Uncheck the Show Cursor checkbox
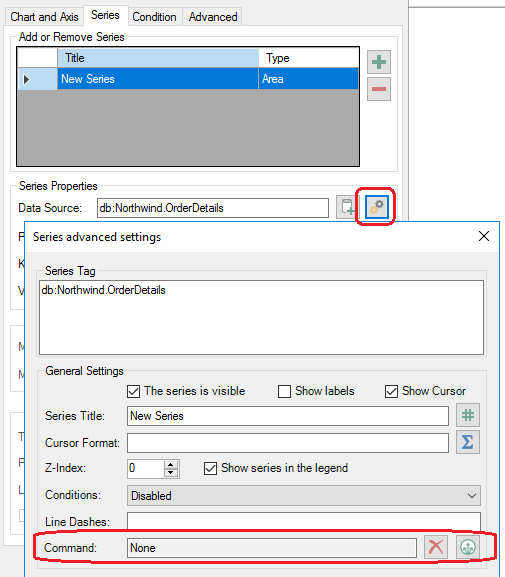The height and width of the screenshot is (577, 505). (x=391, y=391)
